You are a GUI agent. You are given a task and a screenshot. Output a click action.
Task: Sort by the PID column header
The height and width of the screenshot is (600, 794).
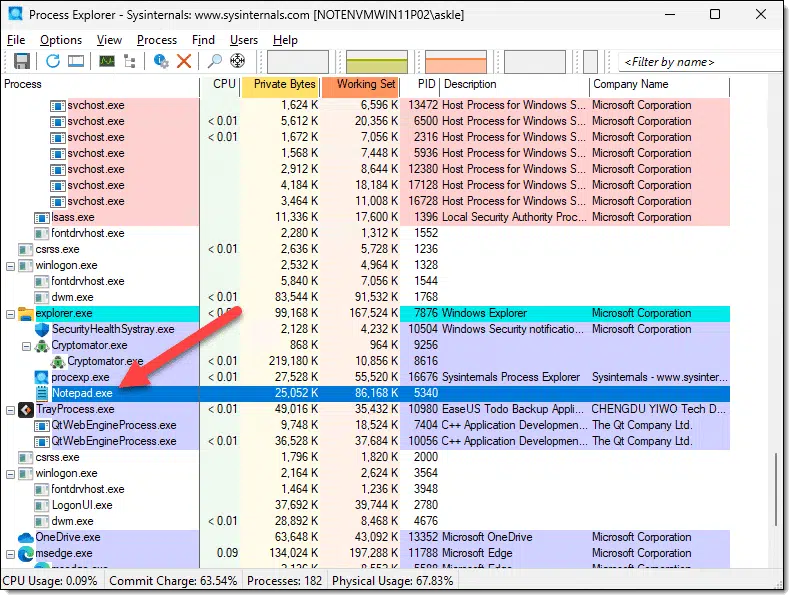pyautogui.click(x=420, y=85)
